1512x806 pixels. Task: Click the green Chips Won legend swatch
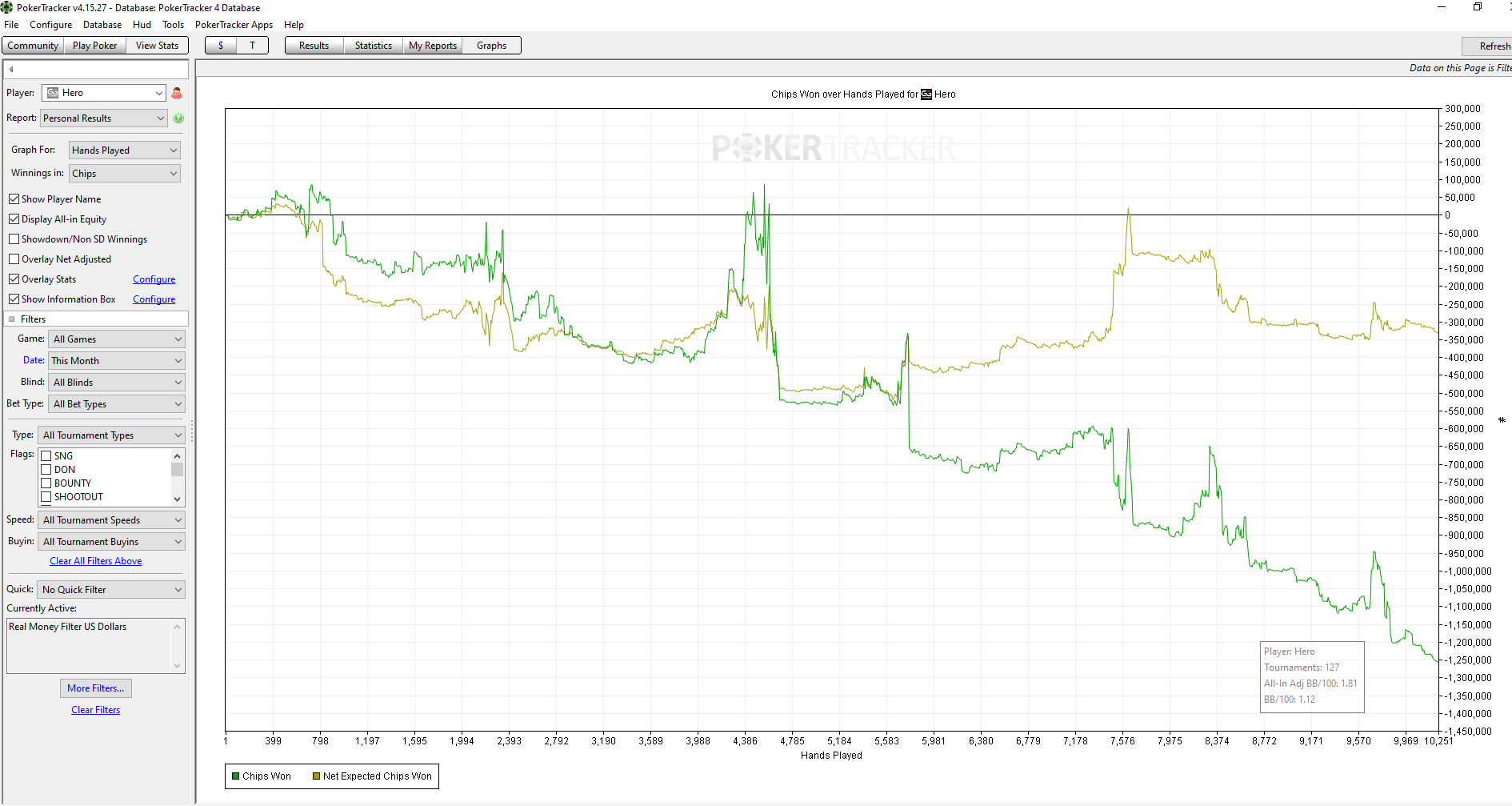236,776
